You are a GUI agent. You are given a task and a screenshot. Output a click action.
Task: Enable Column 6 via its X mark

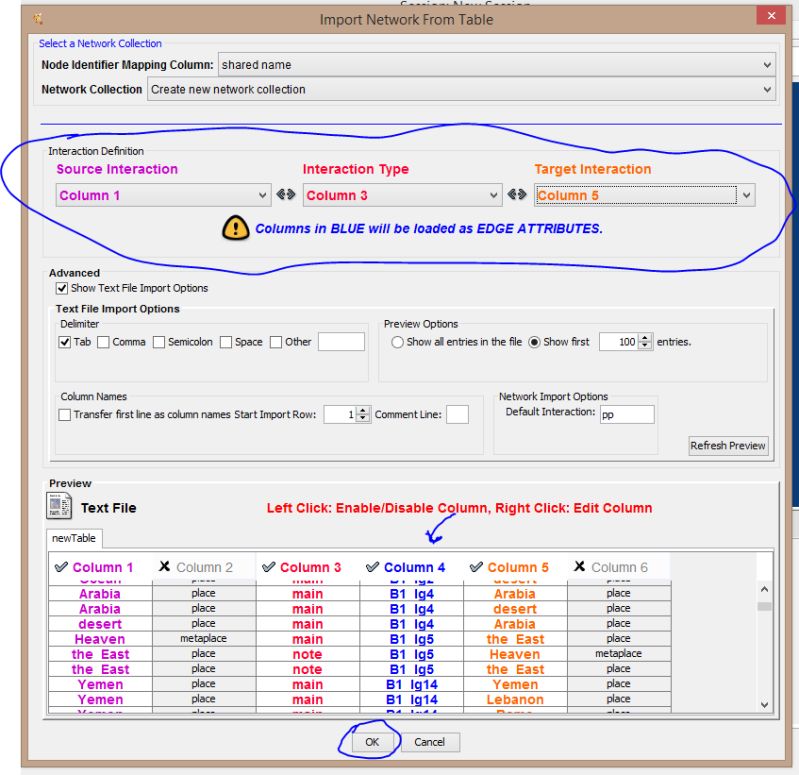pyautogui.click(x=579, y=566)
